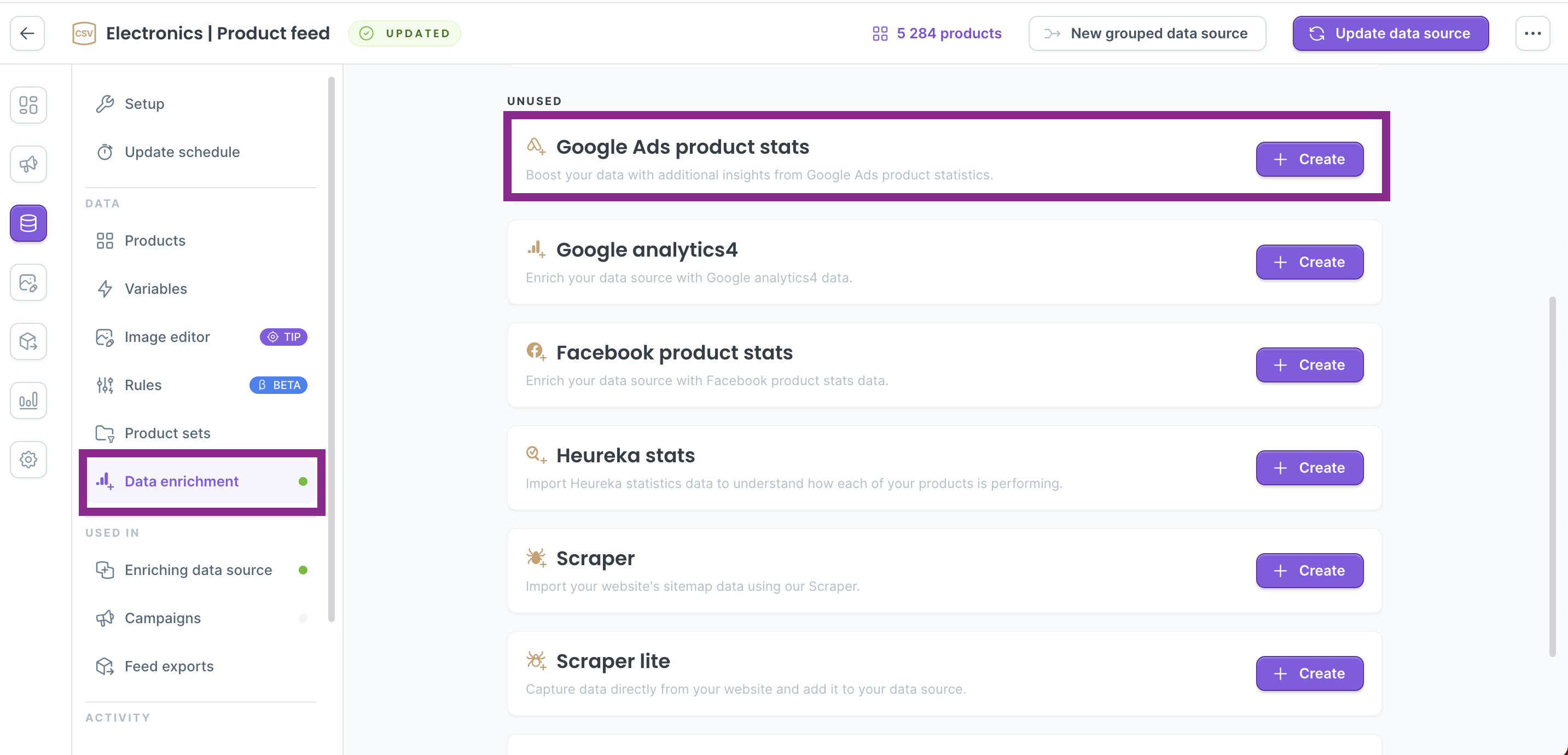Click New grouped data source button
Viewport: 1568px width, 755px height.
coord(1147,33)
